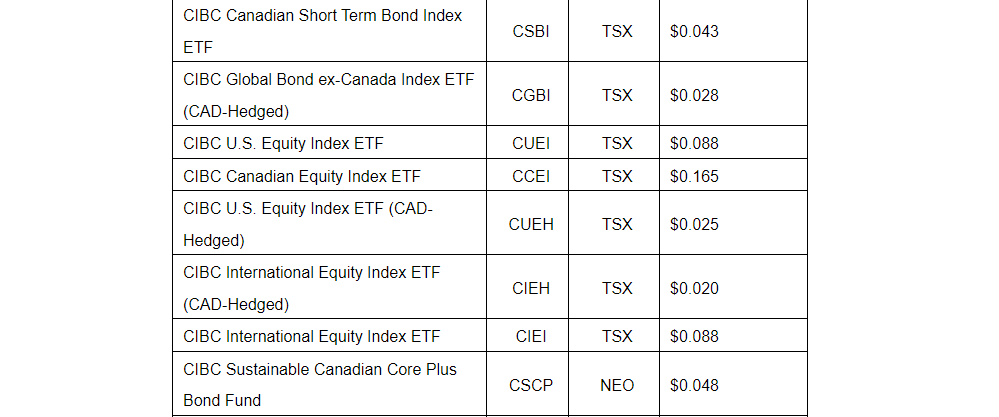Select the CSBI ticker cell

(x=530, y=31)
